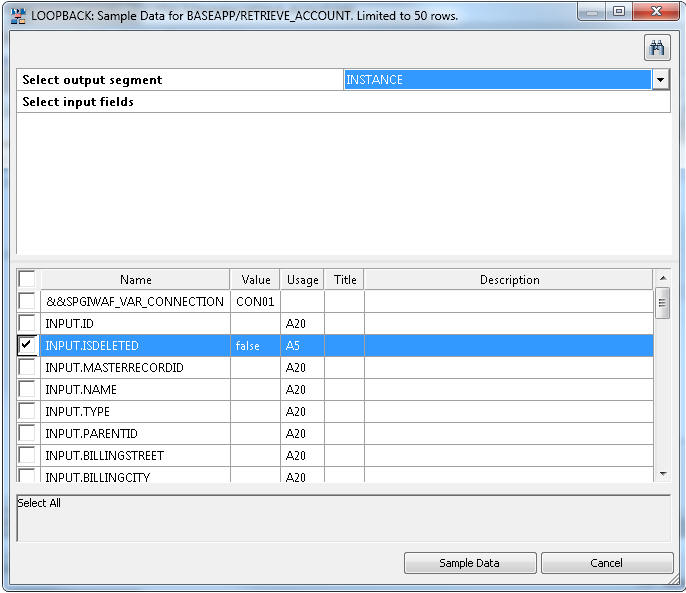Select the &&SPGIWAF_VAR_CONNECTION name cell
The image size is (686, 593).
(135, 302)
